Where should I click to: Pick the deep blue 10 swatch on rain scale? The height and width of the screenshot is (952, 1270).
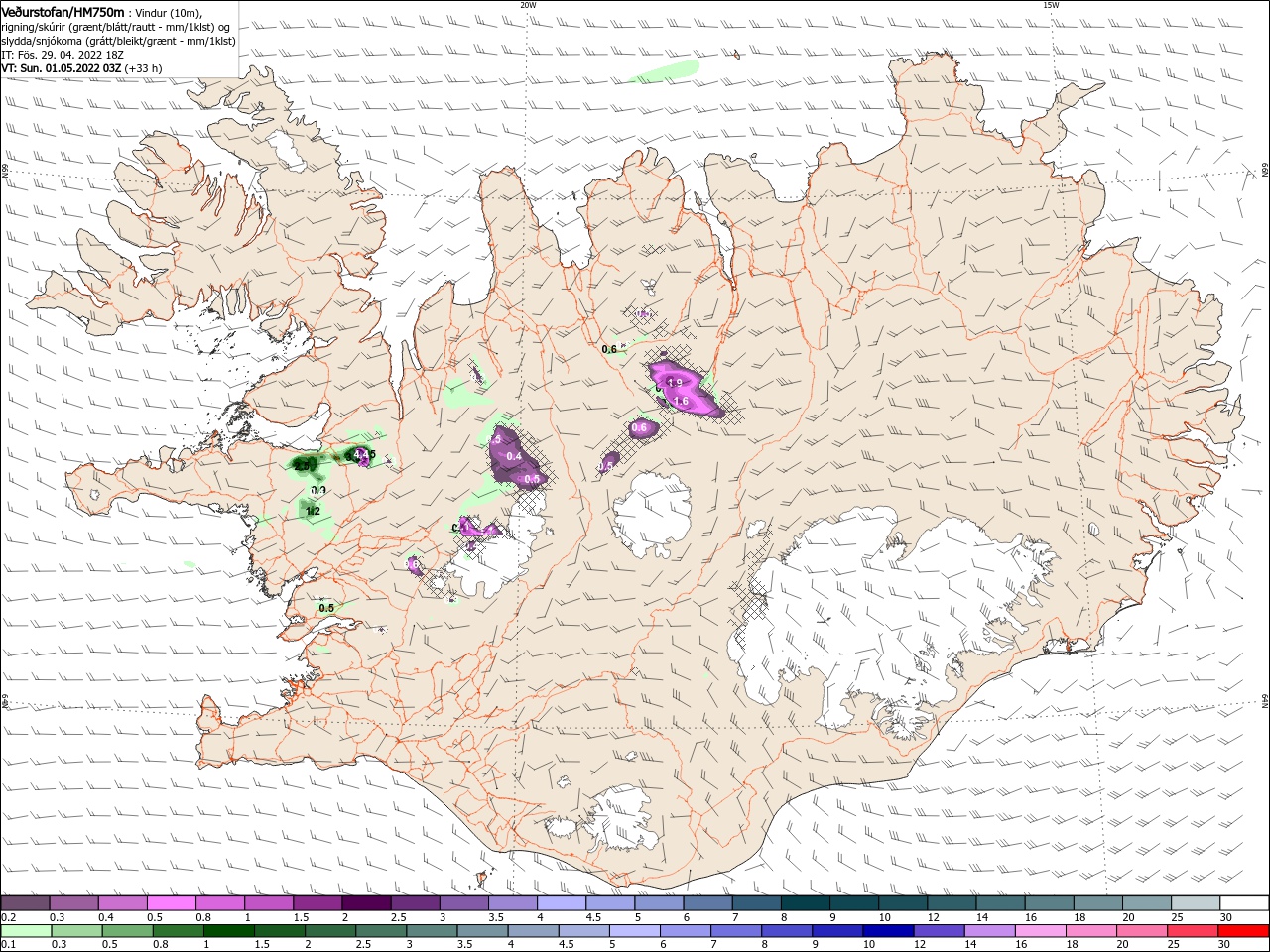pyautogui.click(x=889, y=931)
